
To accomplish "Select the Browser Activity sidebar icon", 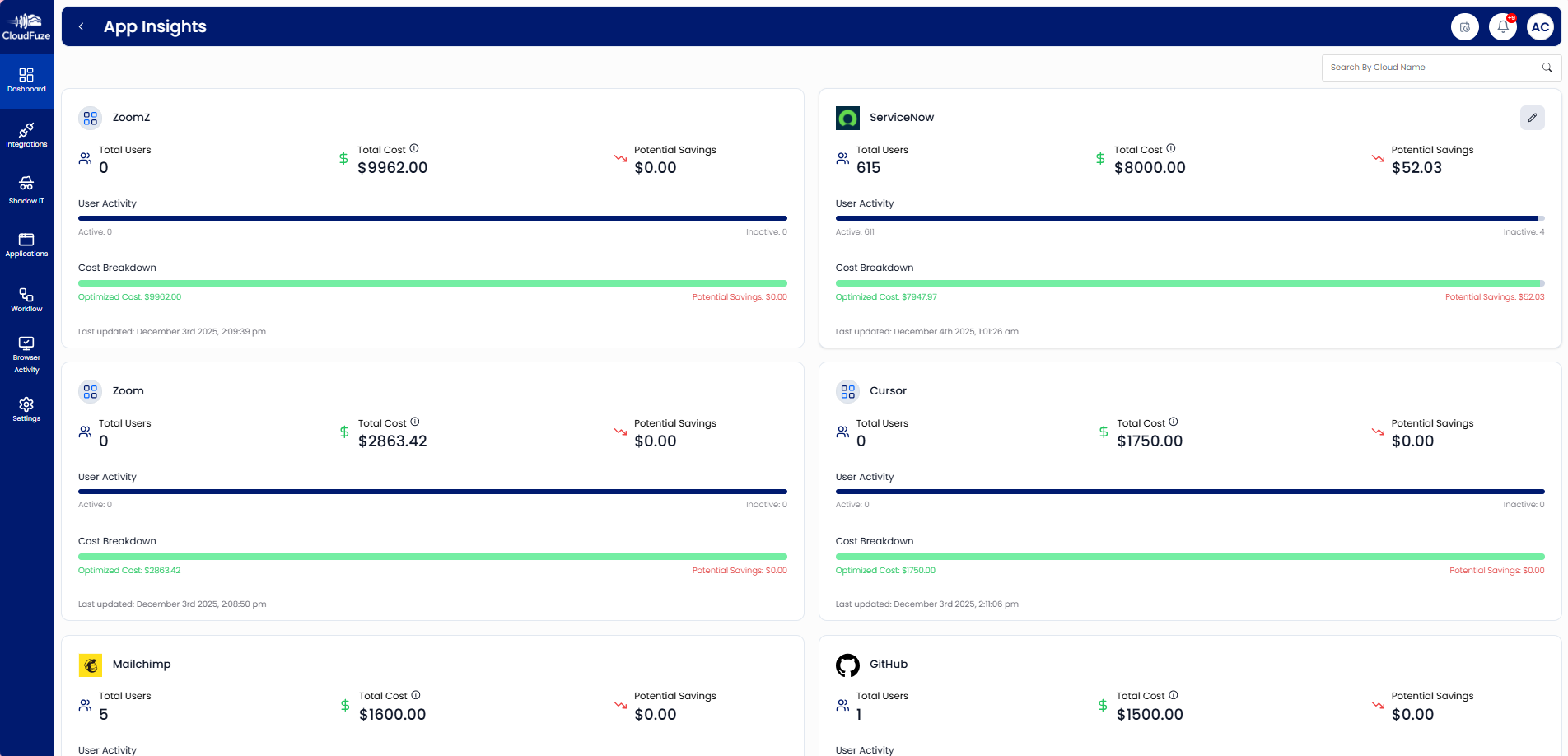I will pyautogui.click(x=26, y=349).
